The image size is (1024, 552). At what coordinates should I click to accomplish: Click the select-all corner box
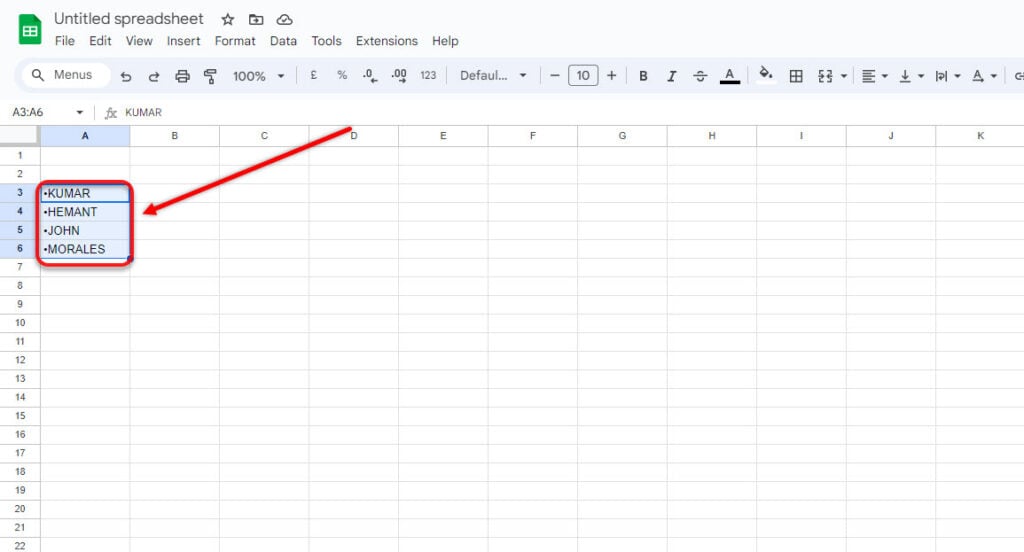[x=20, y=136]
